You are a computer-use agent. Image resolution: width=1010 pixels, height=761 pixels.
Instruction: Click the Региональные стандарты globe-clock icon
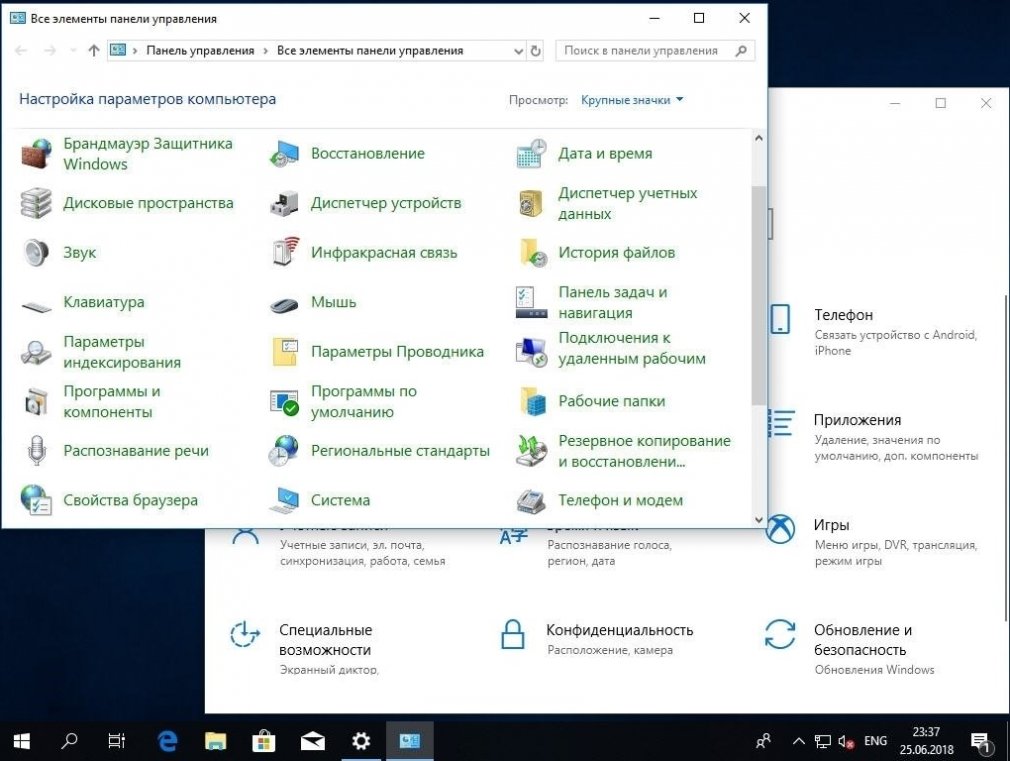[x=283, y=451]
